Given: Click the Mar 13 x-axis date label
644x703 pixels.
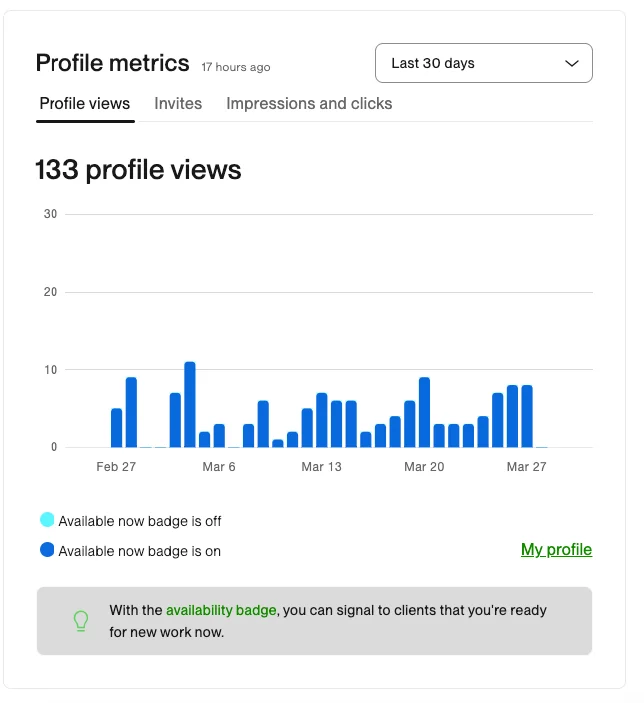Looking at the screenshot, I should pyautogui.click(x=321, y=467).
